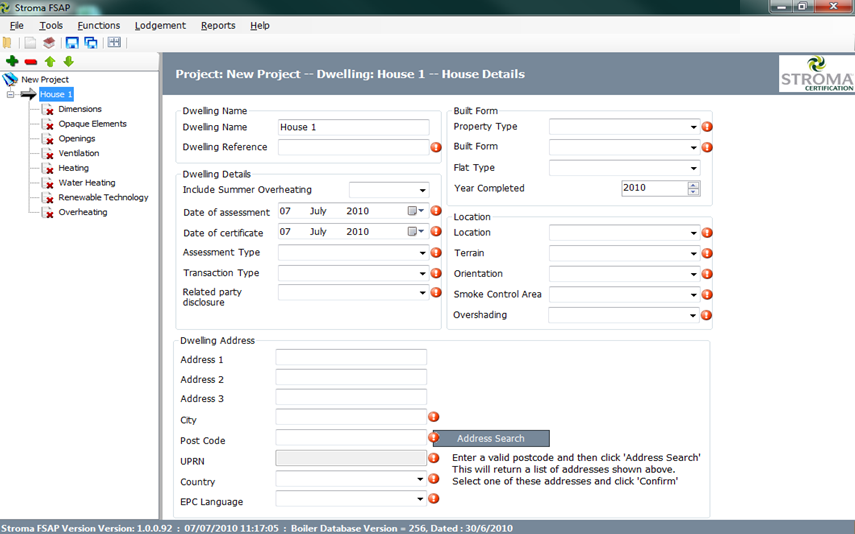Click the grid windows toolbar icon
The height and width of the screenshot is (534, 855).
(x=114, y=43)
